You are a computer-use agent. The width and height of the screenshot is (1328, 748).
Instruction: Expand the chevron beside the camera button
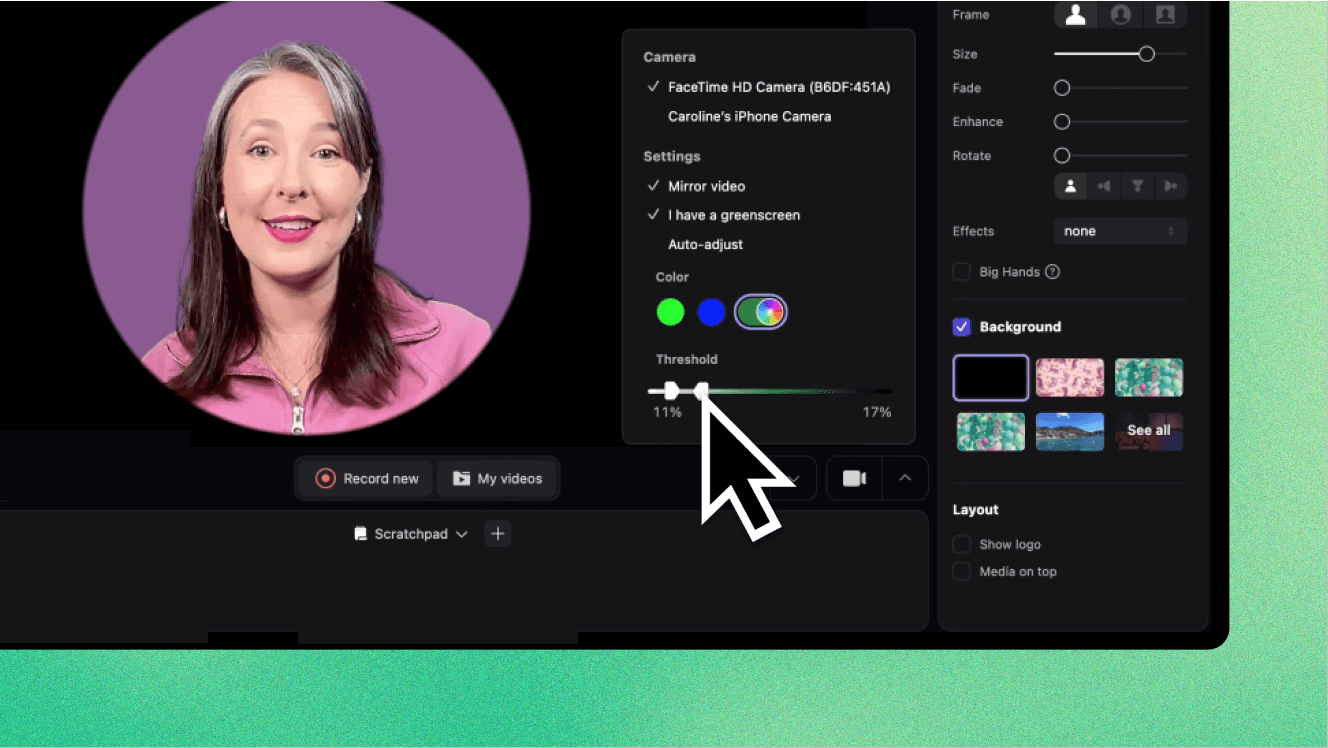905,478
